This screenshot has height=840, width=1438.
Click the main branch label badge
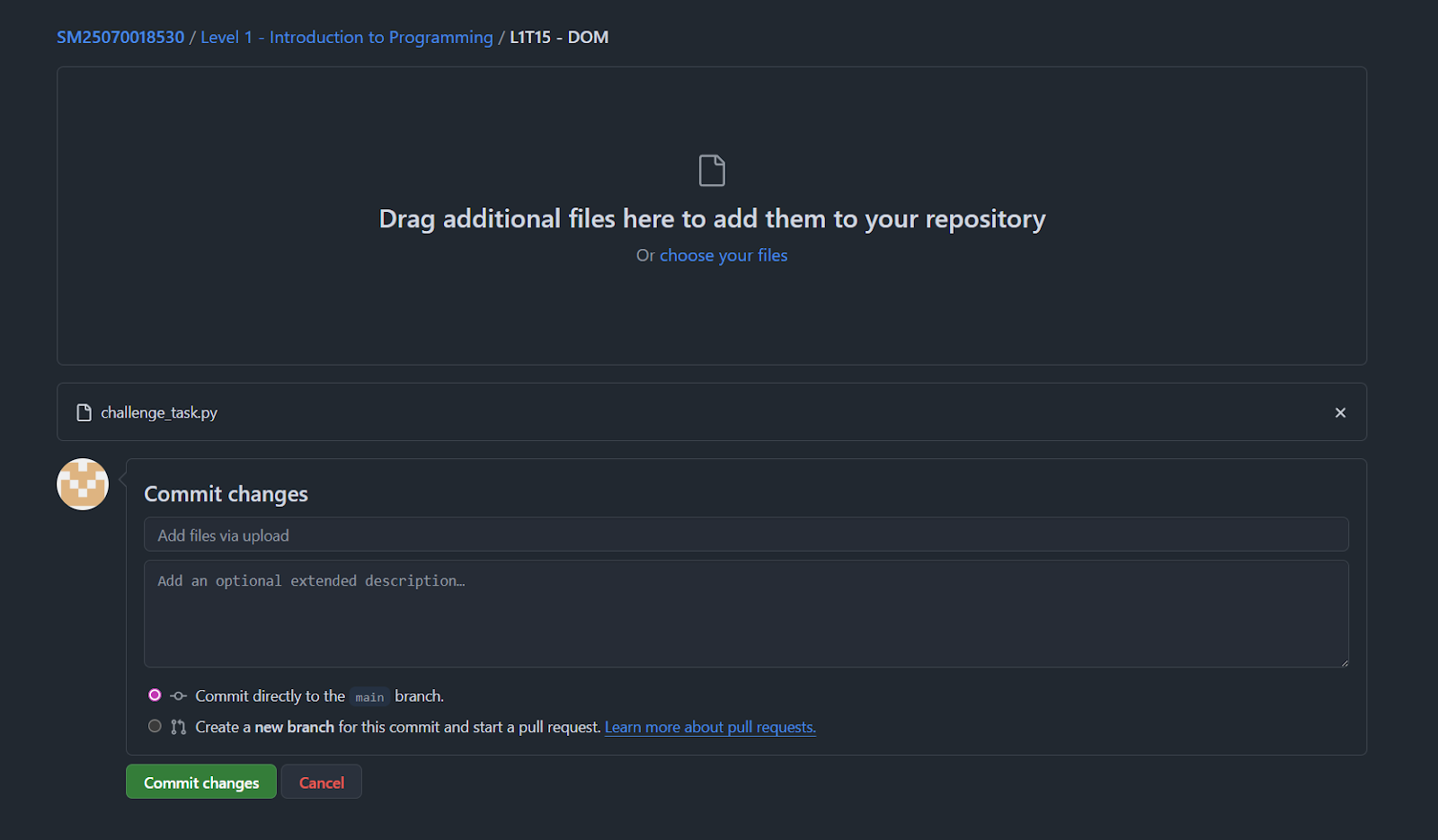(368, 696)
